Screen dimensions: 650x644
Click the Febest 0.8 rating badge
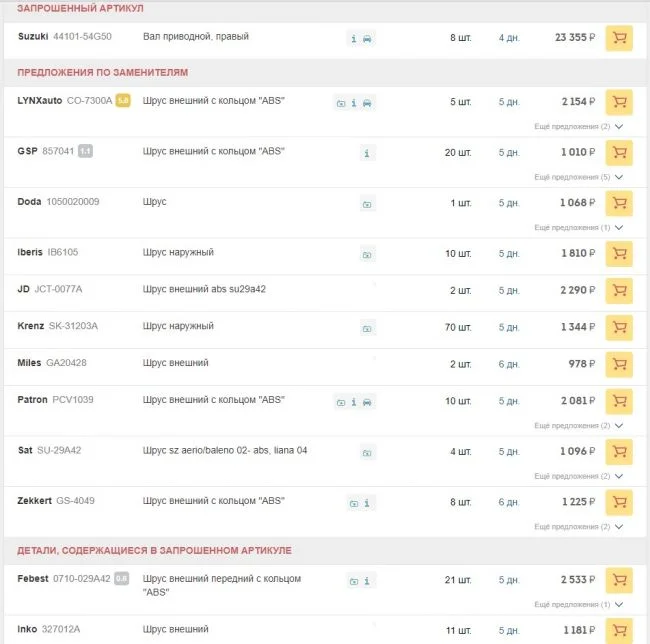click(122, 579)
